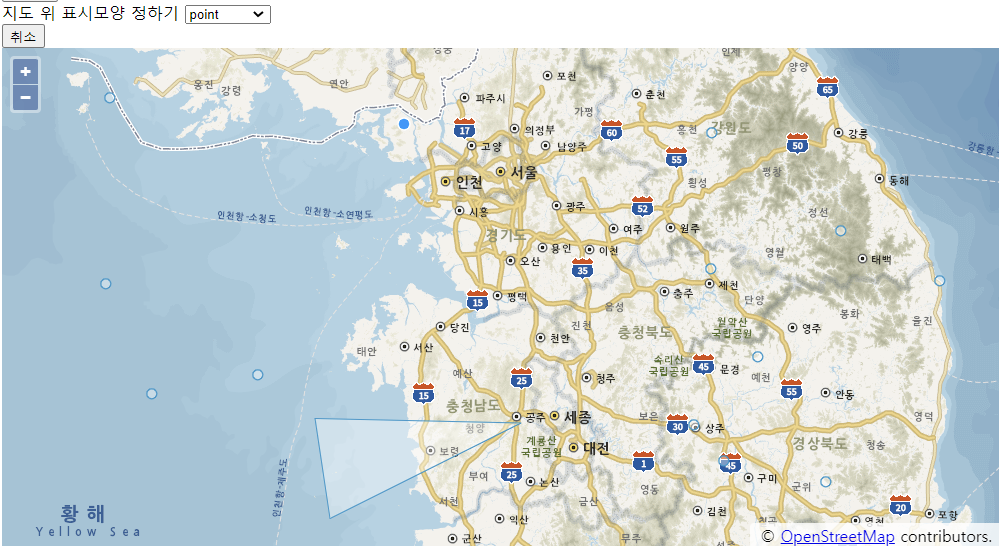Zoom out with the minus button
This screenshot has height=546, width=999.
point(25,97)
